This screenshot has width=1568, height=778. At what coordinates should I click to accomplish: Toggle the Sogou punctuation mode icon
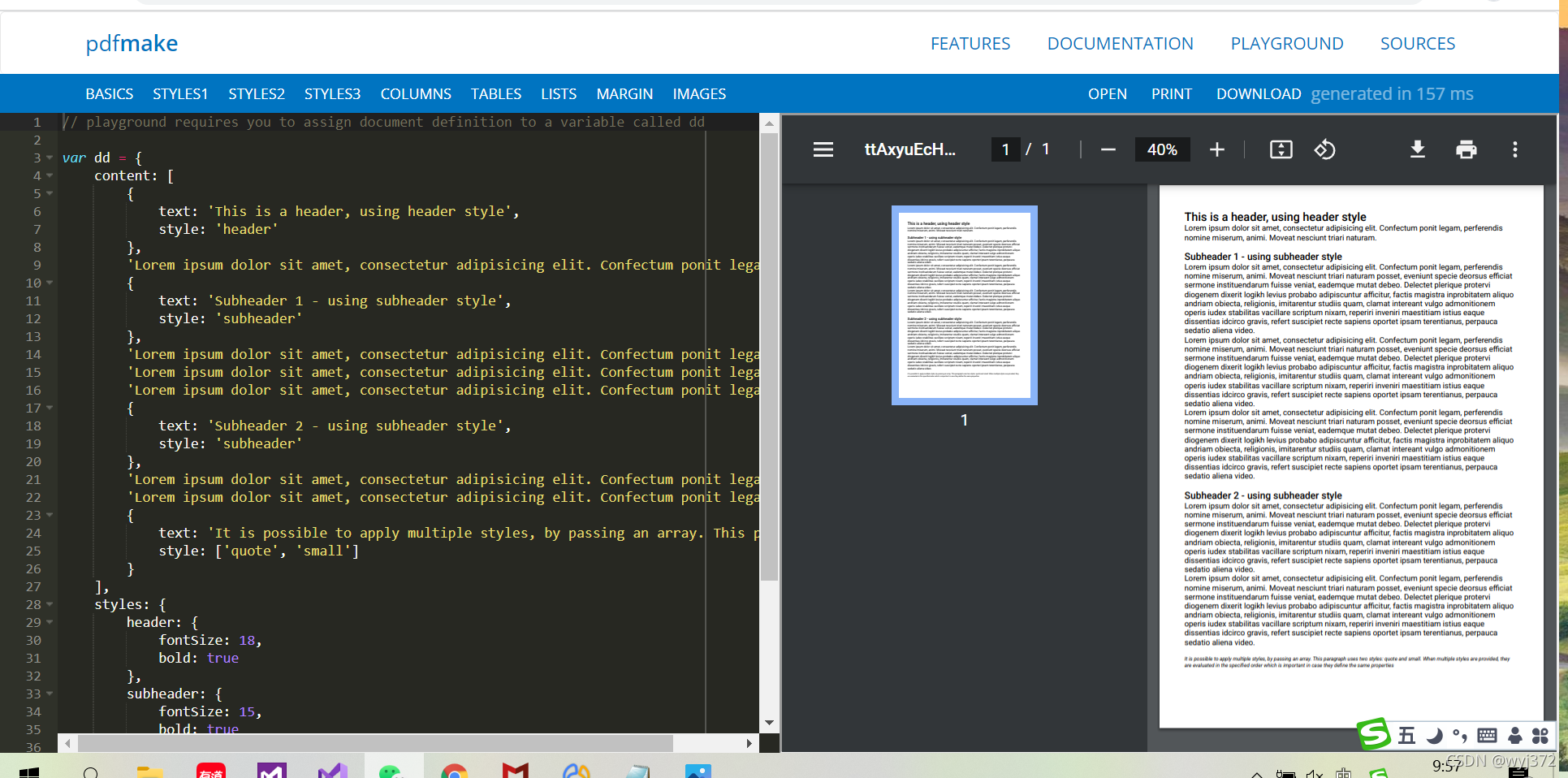(1458, 735)
